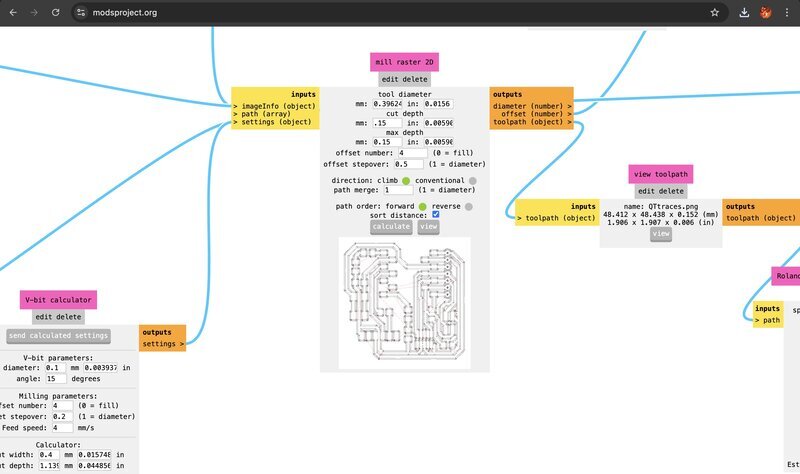Viewport: 800px width, 474px height.
Task: Click the mill raster 2D module title
Action: pos(404,62)
